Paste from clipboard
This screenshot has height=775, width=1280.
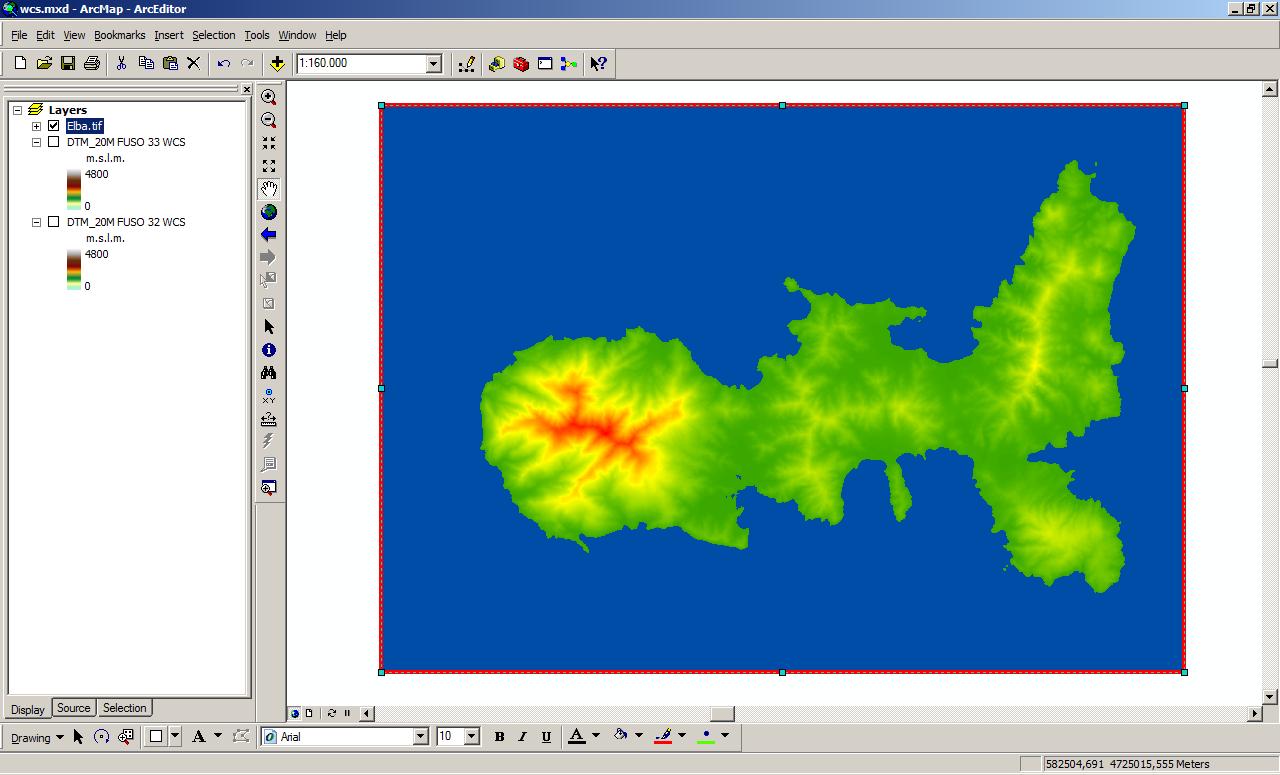pos(170,63)
